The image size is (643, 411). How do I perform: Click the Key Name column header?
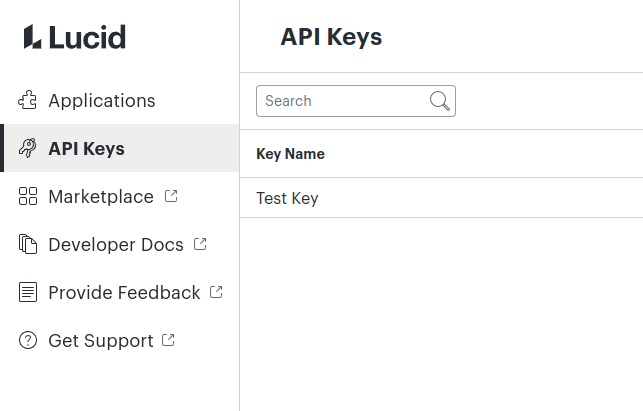click(x=290, y=154)
